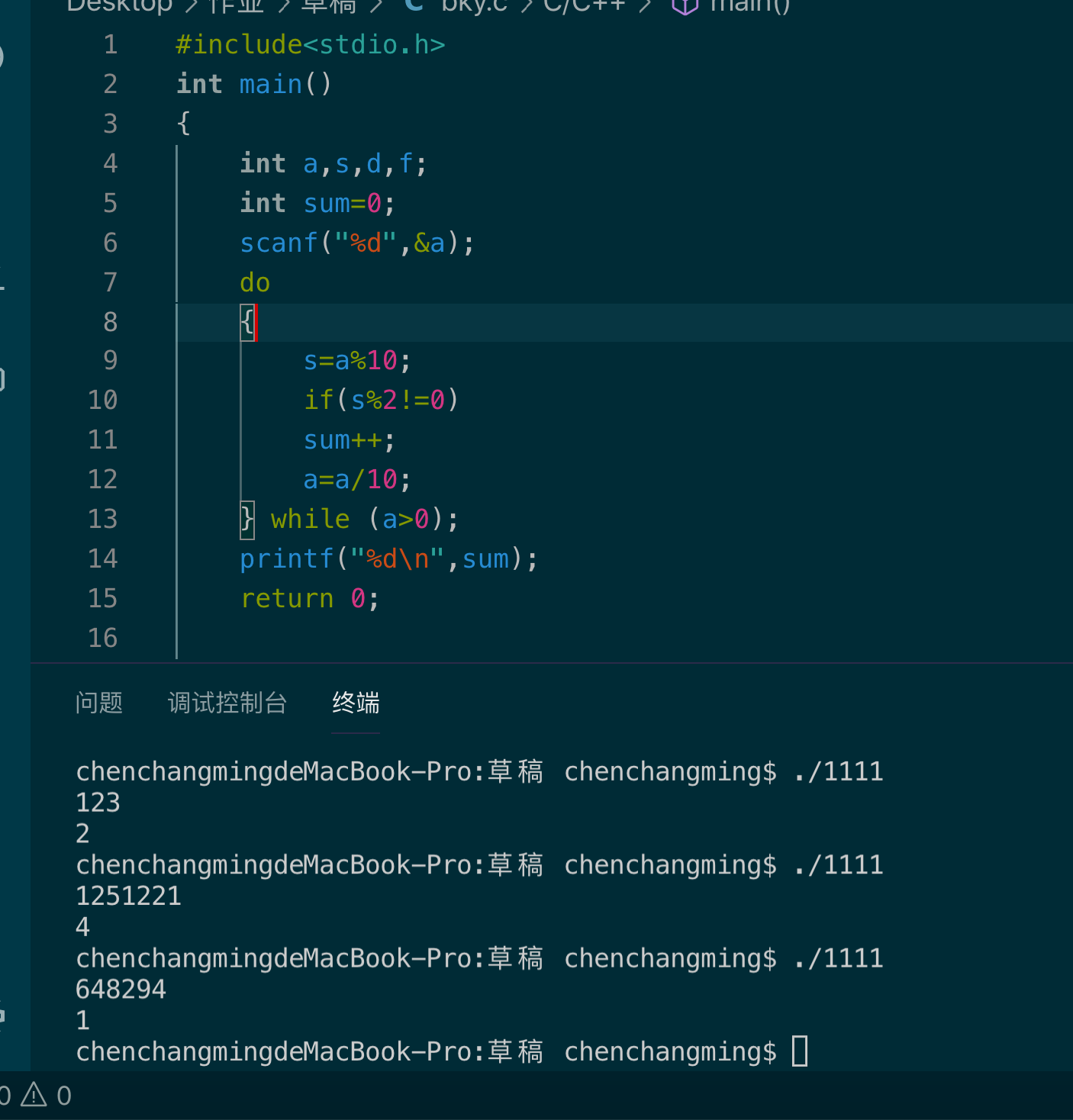Switch to the 调试控制台 debug console tab

(227, 703)
